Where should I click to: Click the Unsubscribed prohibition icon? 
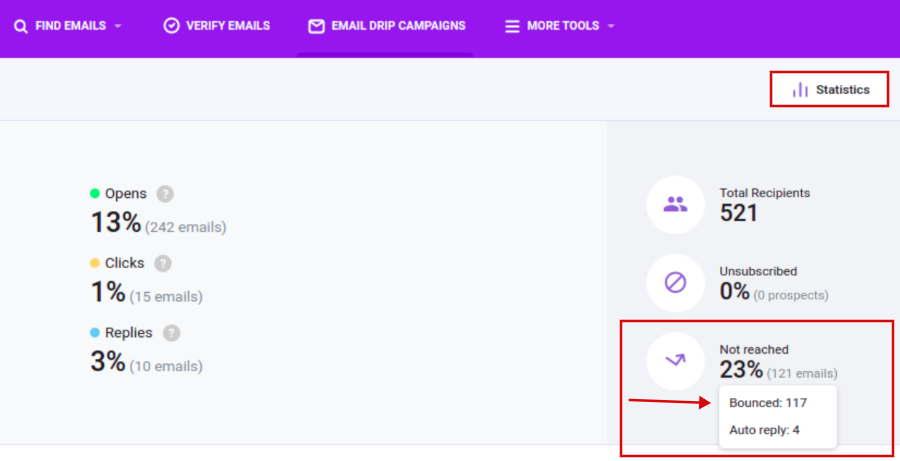(676, 282)
